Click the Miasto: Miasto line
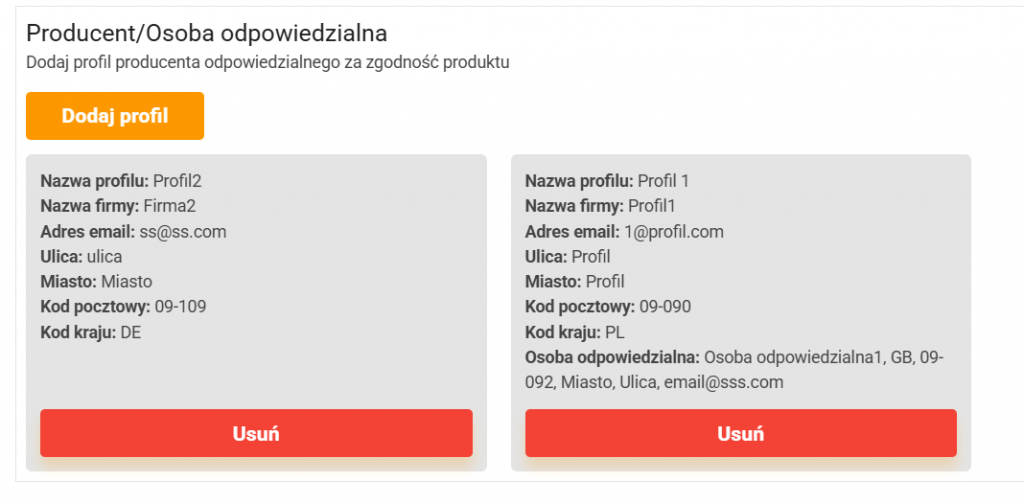Viewport: 1024px width, 504px height. 96,282
